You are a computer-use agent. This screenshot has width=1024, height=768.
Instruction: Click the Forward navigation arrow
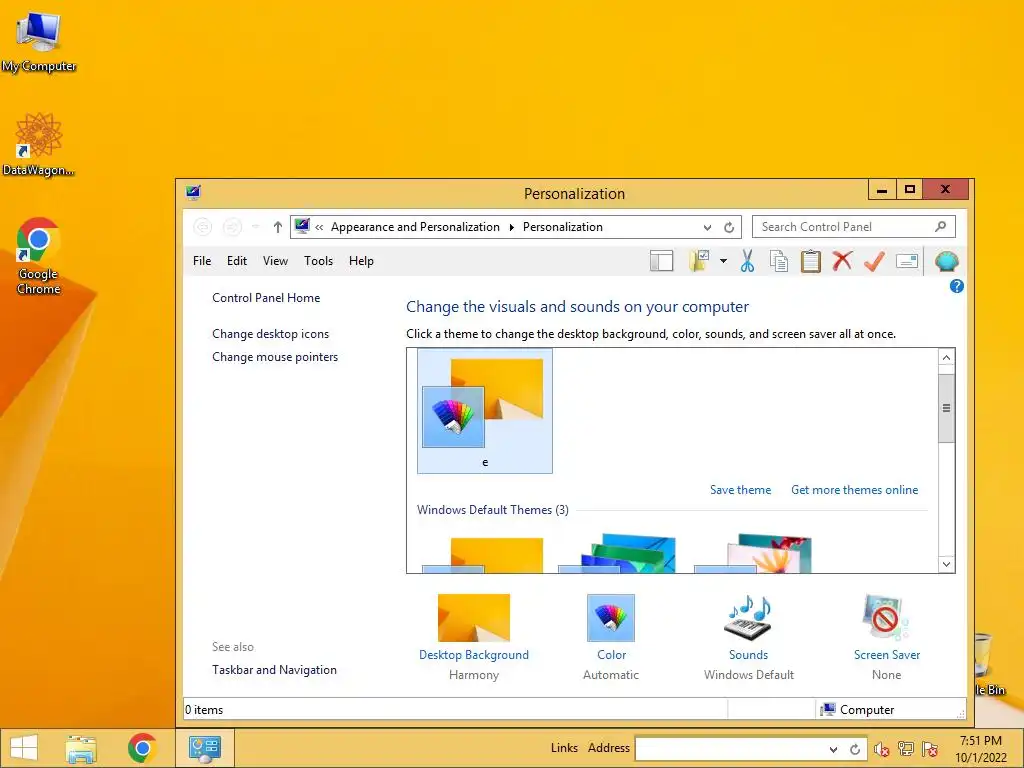pyautogui.click(x=232, y=227)
